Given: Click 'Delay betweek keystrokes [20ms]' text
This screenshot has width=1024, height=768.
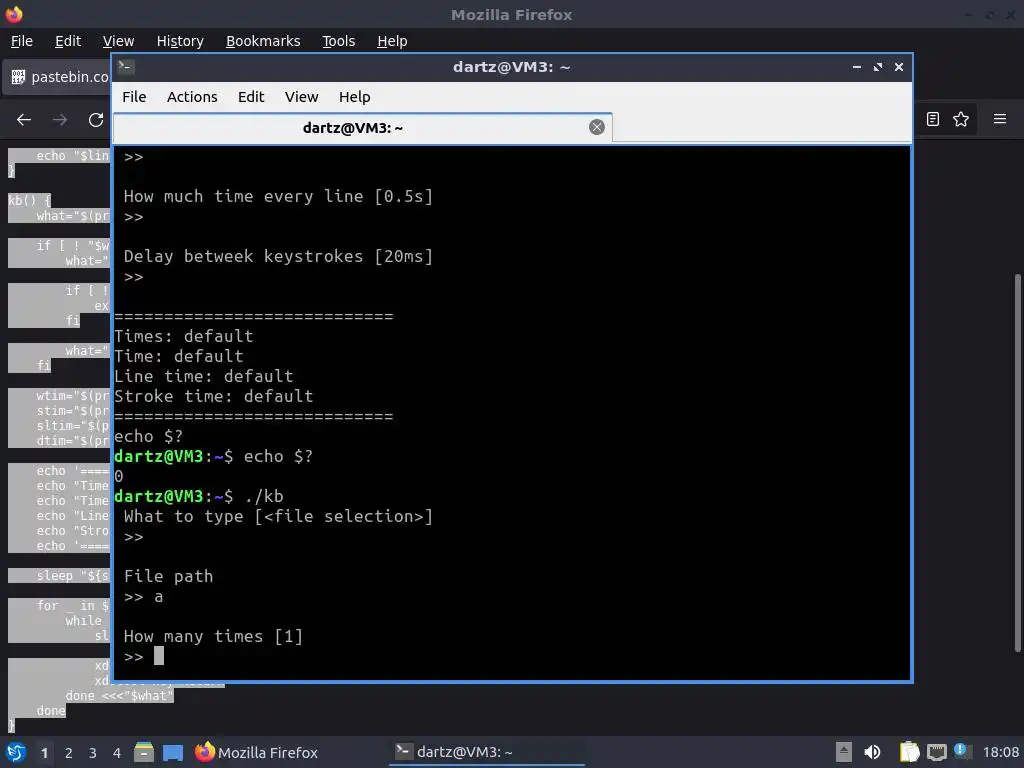Looking at the screenshot, I should coord(278,256).
